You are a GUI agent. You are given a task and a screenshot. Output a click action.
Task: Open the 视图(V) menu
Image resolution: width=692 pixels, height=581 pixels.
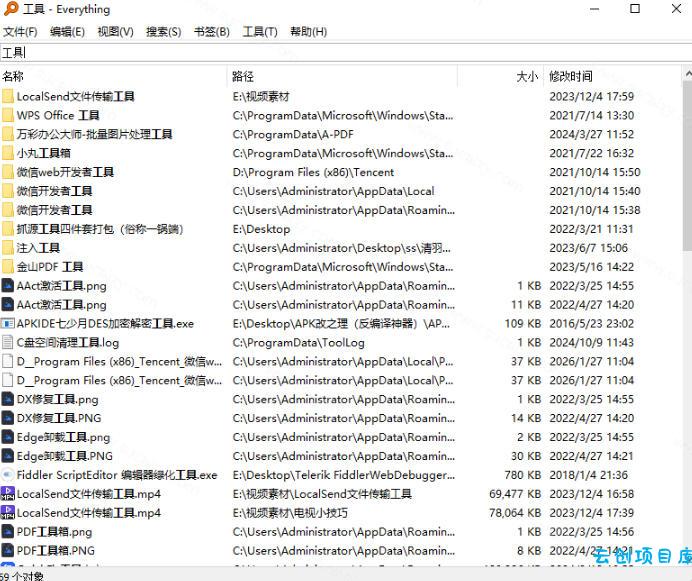[x=115, y=32]
